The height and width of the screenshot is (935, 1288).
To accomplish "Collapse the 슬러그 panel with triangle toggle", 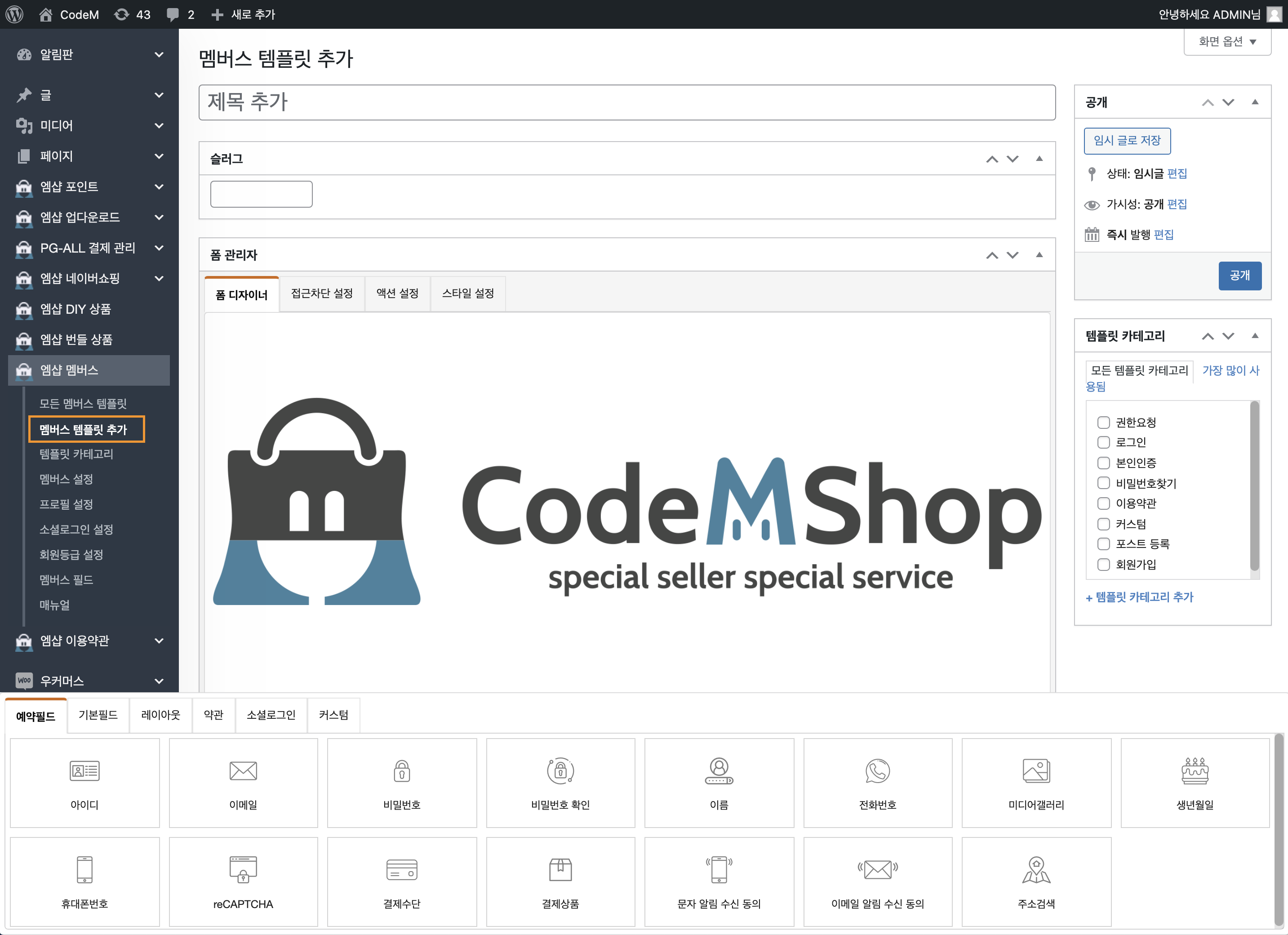I will pyautogui.click(x=1039, y=159).
